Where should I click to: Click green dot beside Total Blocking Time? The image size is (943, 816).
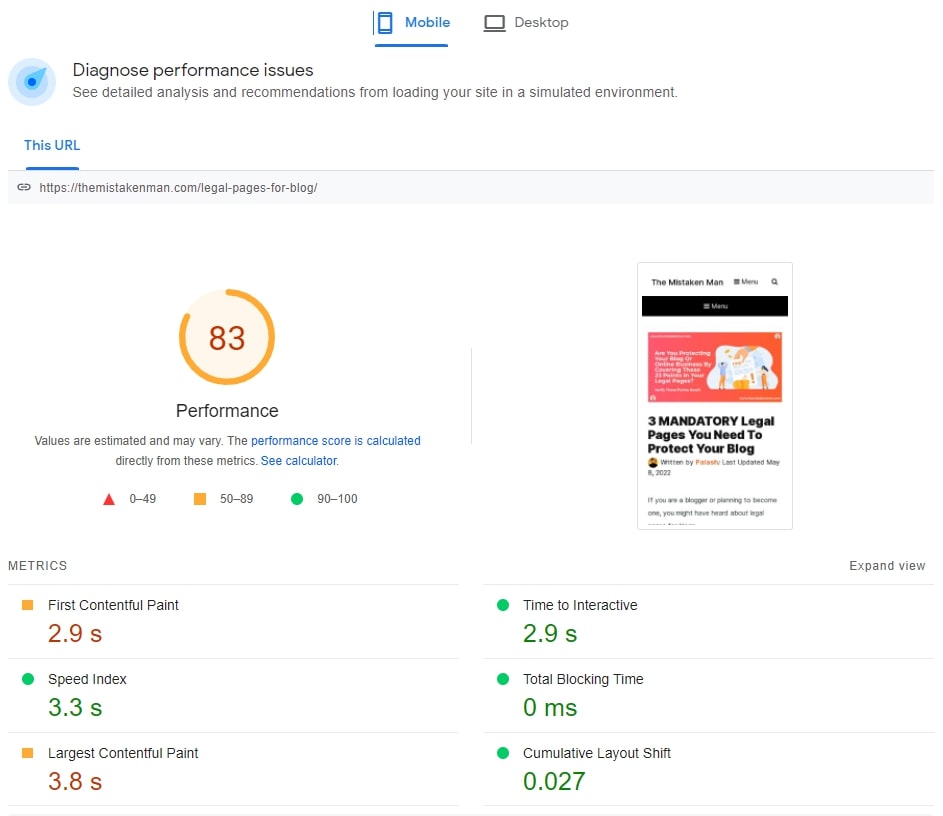[503, 679]
